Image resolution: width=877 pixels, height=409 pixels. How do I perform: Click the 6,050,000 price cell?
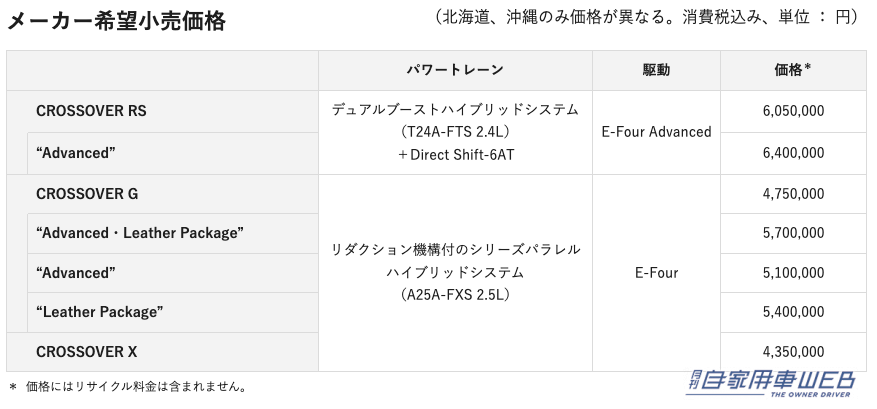coord(793,111)
